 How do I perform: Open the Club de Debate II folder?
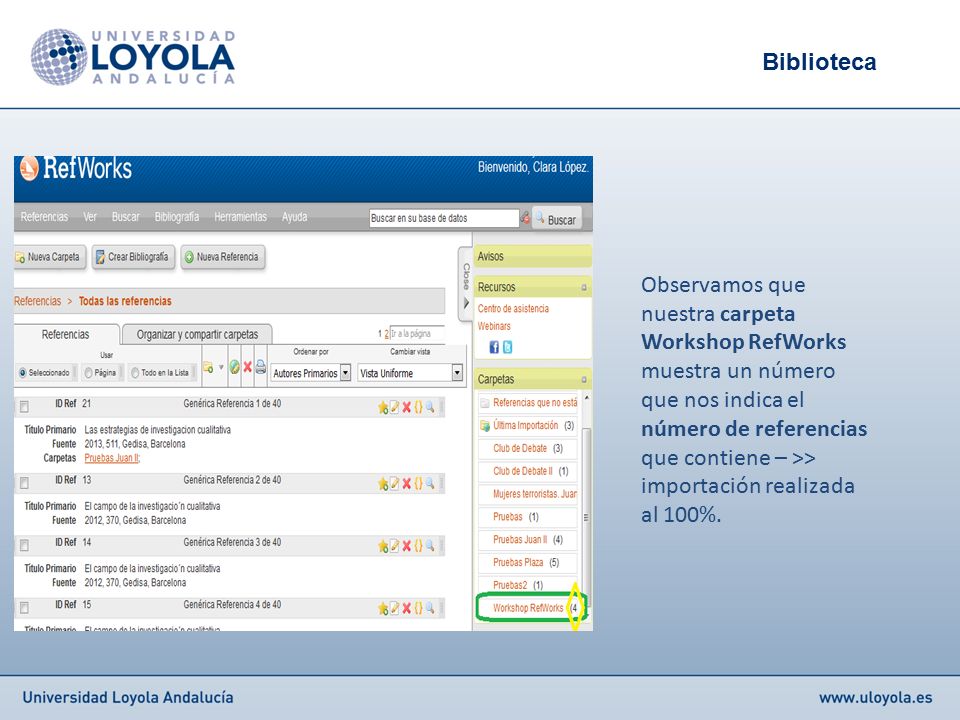coord(523,471)
